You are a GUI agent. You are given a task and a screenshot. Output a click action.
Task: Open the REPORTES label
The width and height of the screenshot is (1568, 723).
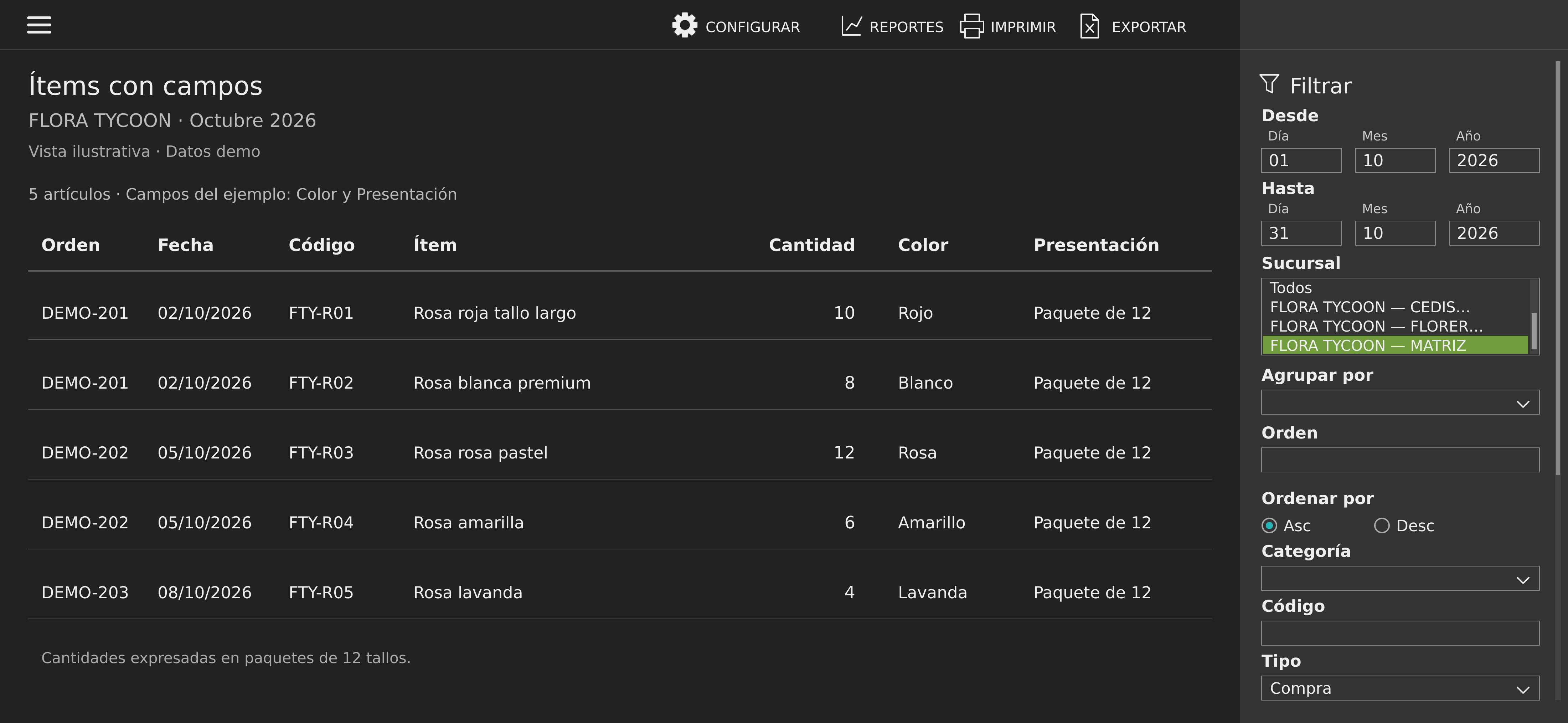pos(906,27)
